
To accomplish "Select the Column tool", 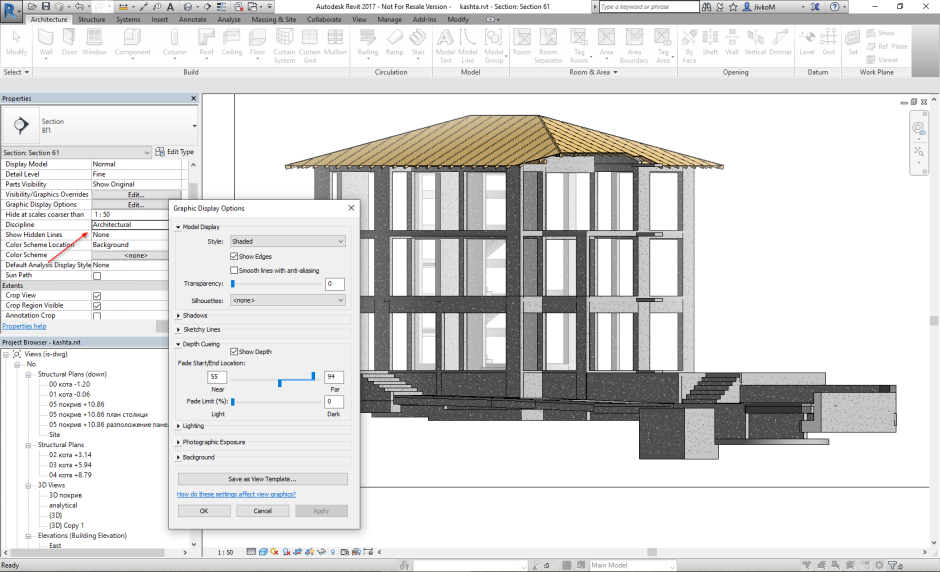I will tap(174, 42).
